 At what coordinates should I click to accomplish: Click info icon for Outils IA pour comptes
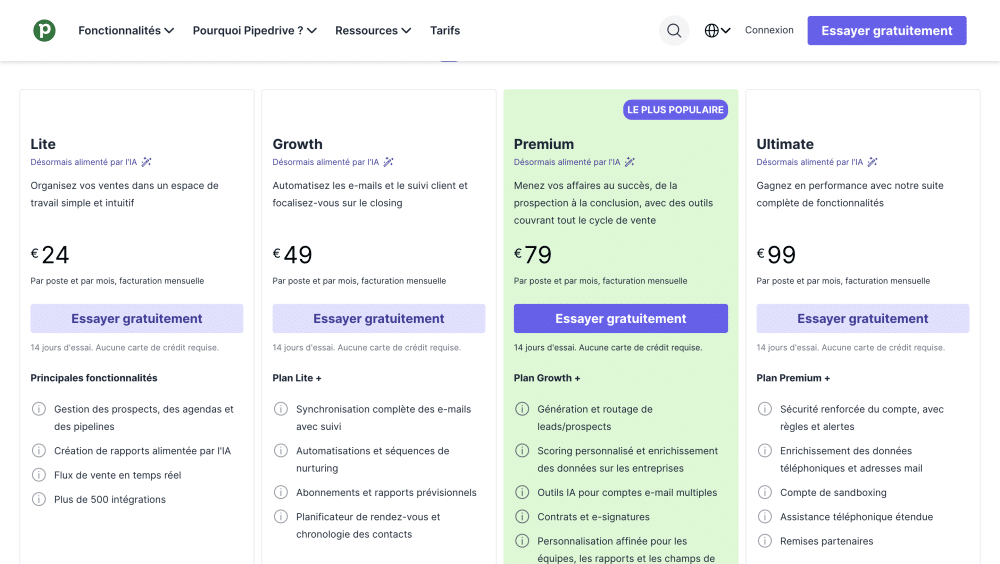click(522, 492)
